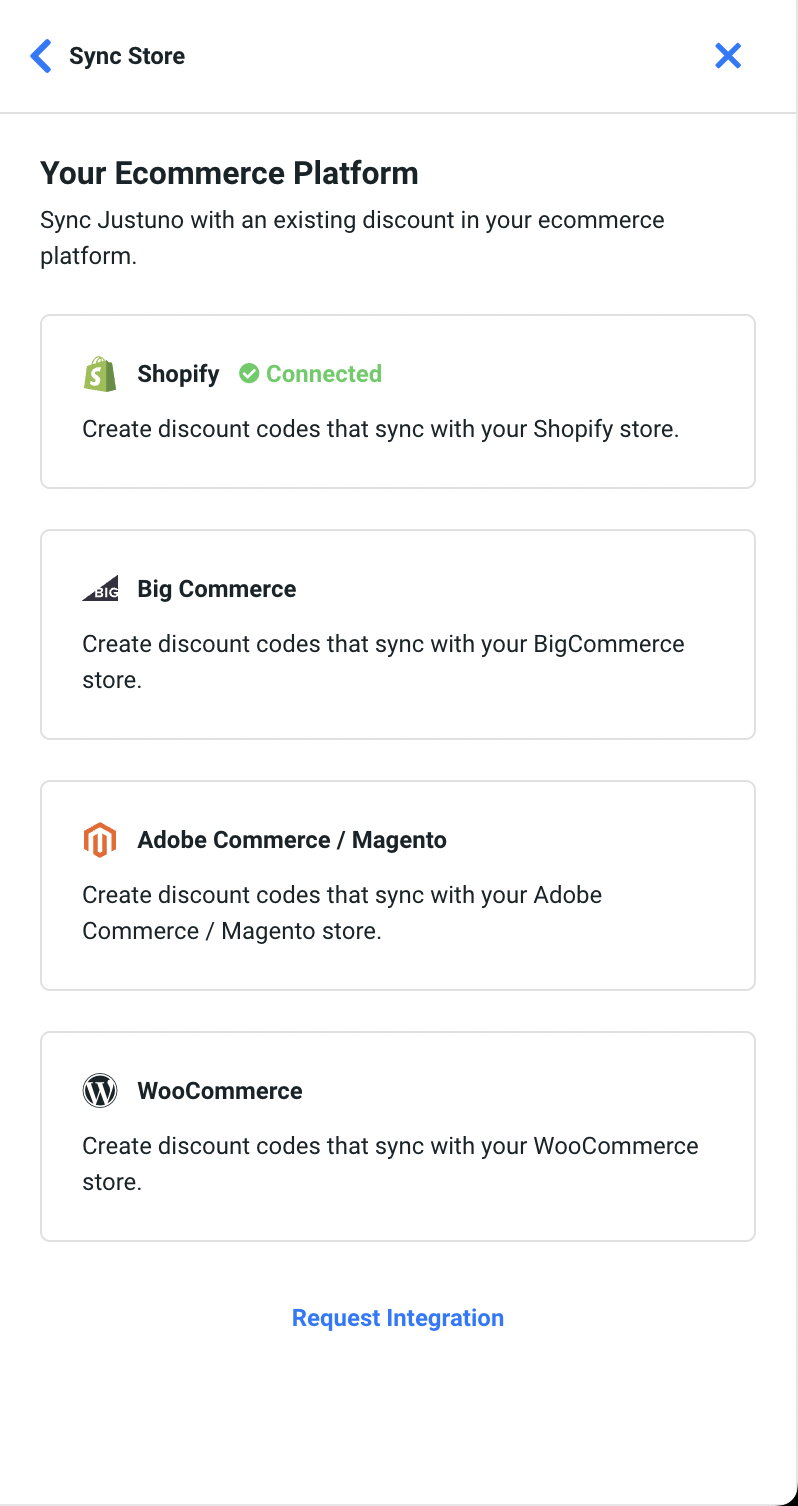The image size is (798, 1506).
Task: Click the orange Magento logo icon
Action: point(100,840)
